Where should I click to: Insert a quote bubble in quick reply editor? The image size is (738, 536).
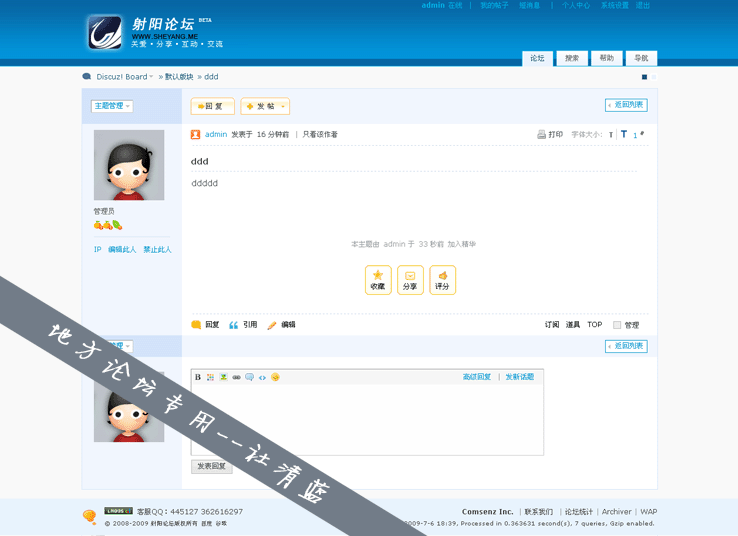point(249,377)
